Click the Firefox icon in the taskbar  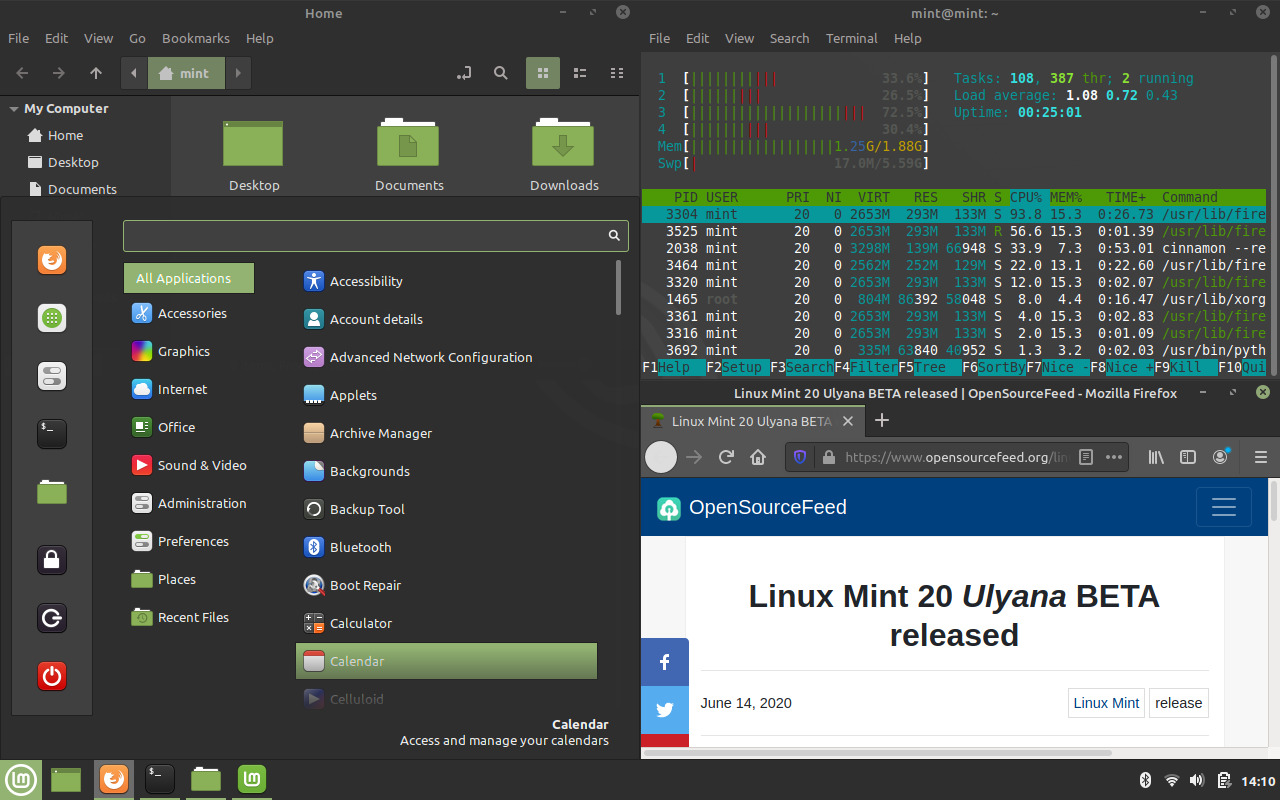[114, 779]
